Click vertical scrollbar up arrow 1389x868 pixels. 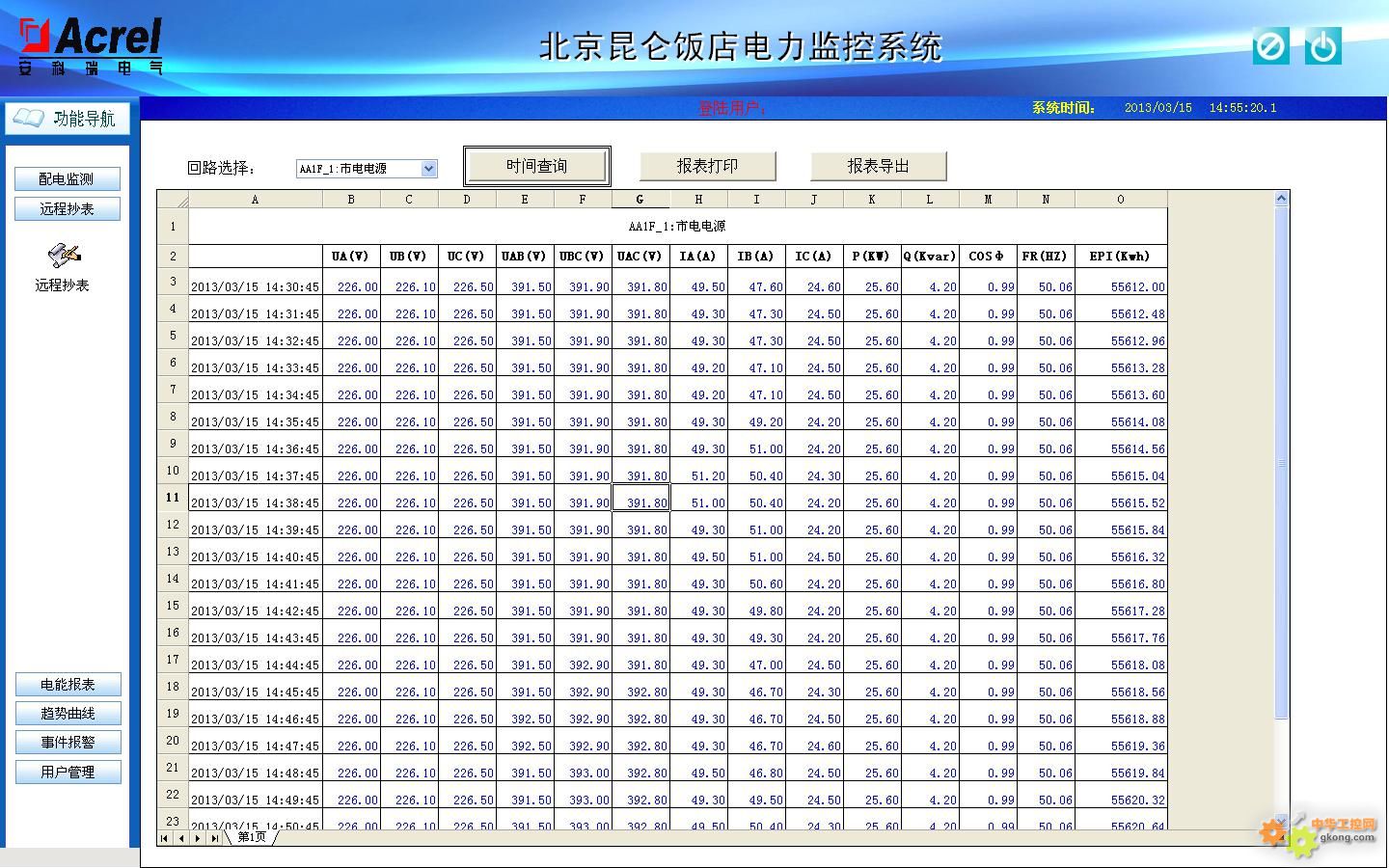pos(1281,199)
